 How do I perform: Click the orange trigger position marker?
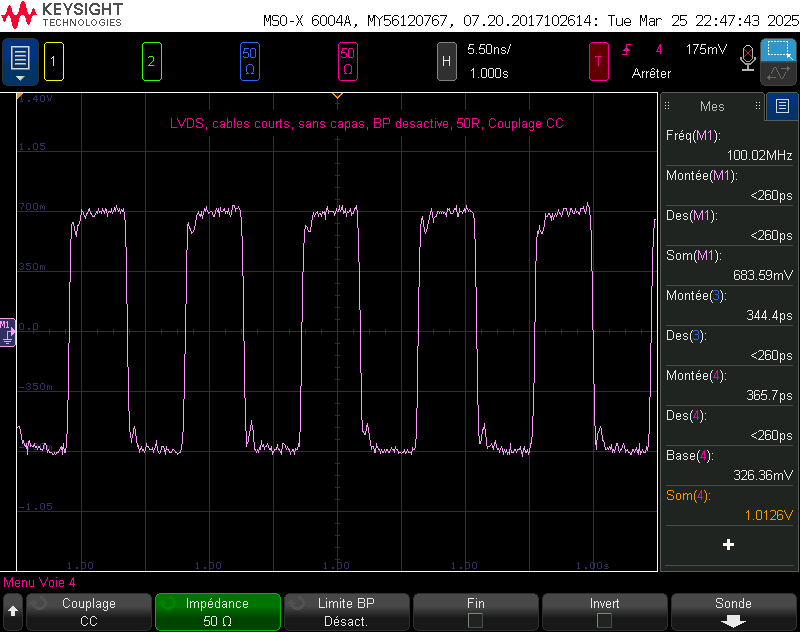337,95
